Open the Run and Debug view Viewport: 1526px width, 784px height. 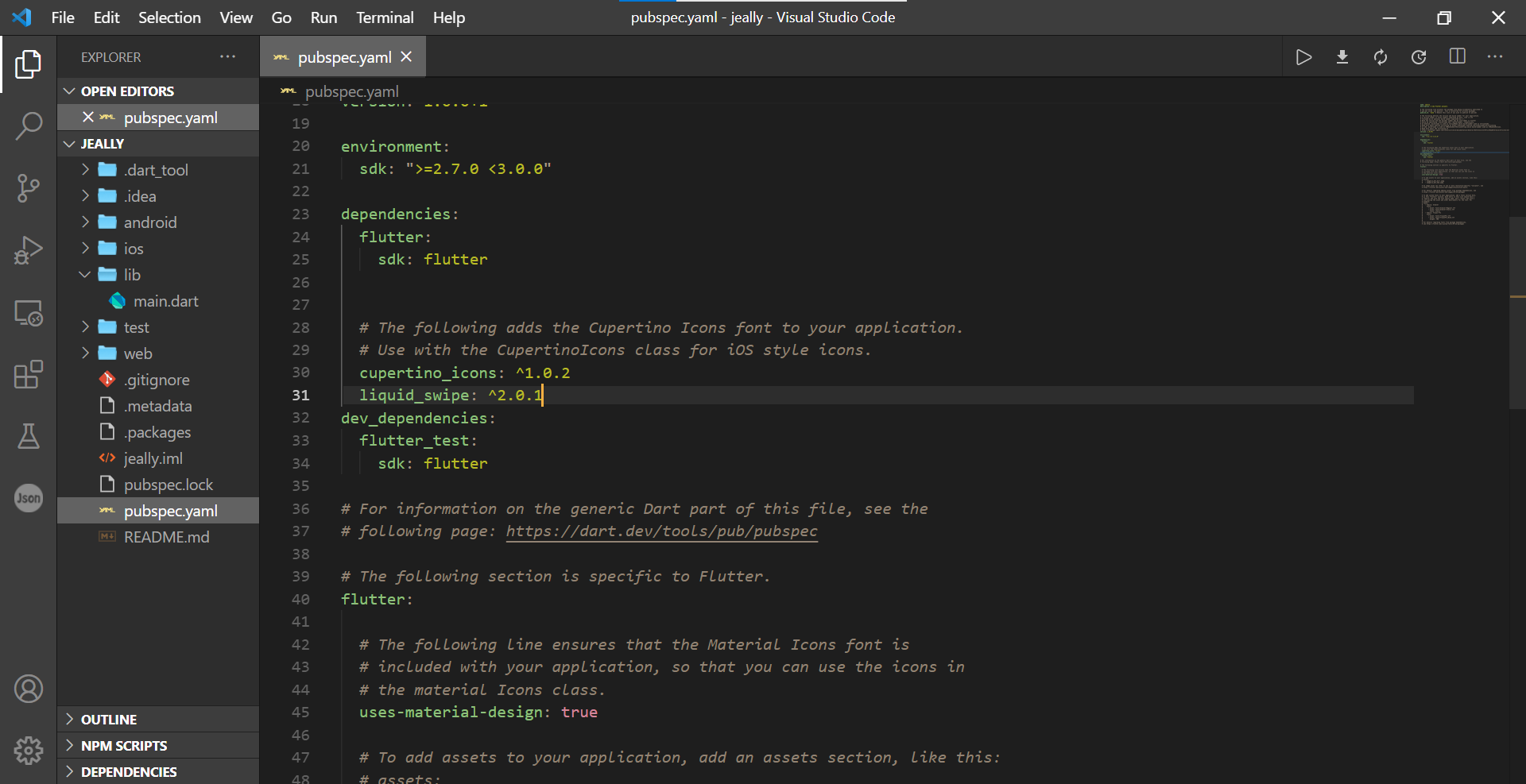pyautogui.click(x=29, y=250)
